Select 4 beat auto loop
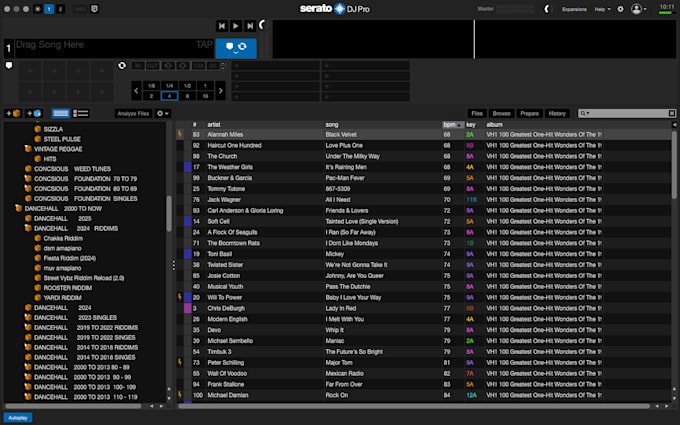 point(170,96)
